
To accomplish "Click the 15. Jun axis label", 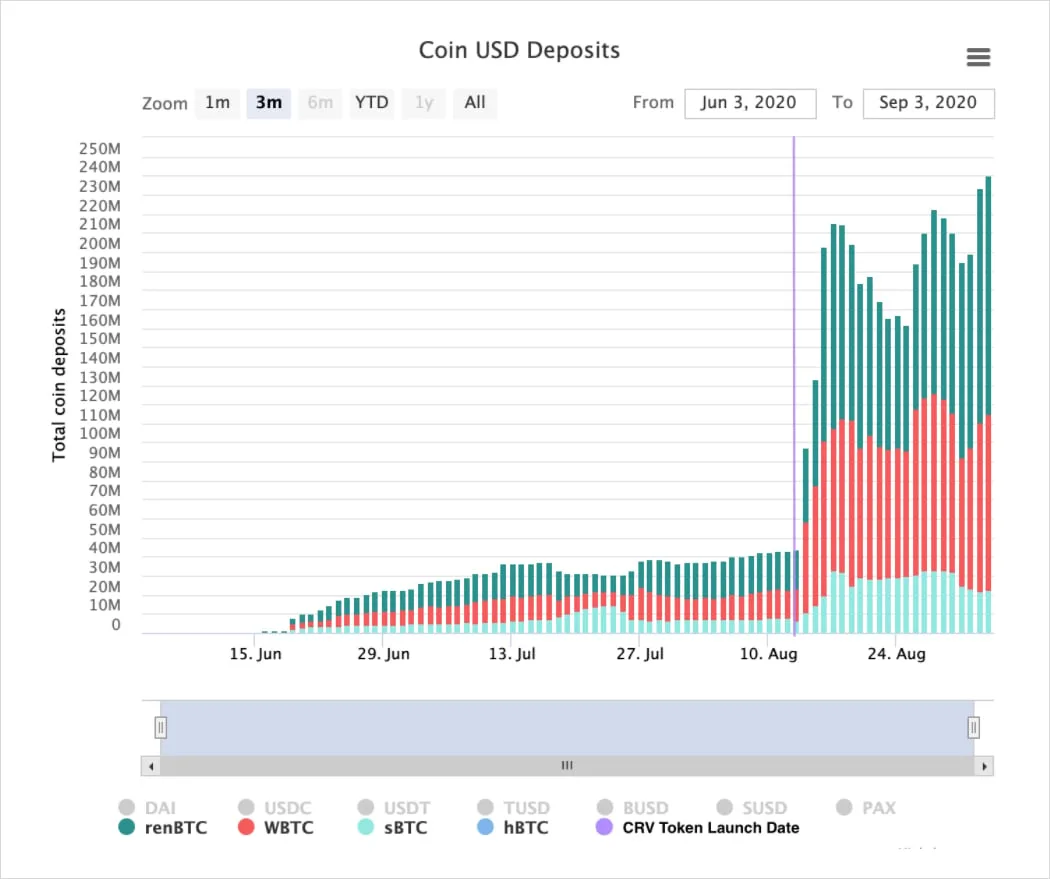I will [x=255, y=654].
